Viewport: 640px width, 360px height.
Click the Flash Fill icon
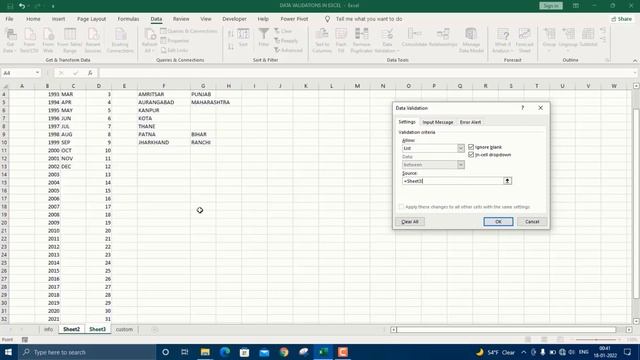pyautogui.click(x=341, y=40)
